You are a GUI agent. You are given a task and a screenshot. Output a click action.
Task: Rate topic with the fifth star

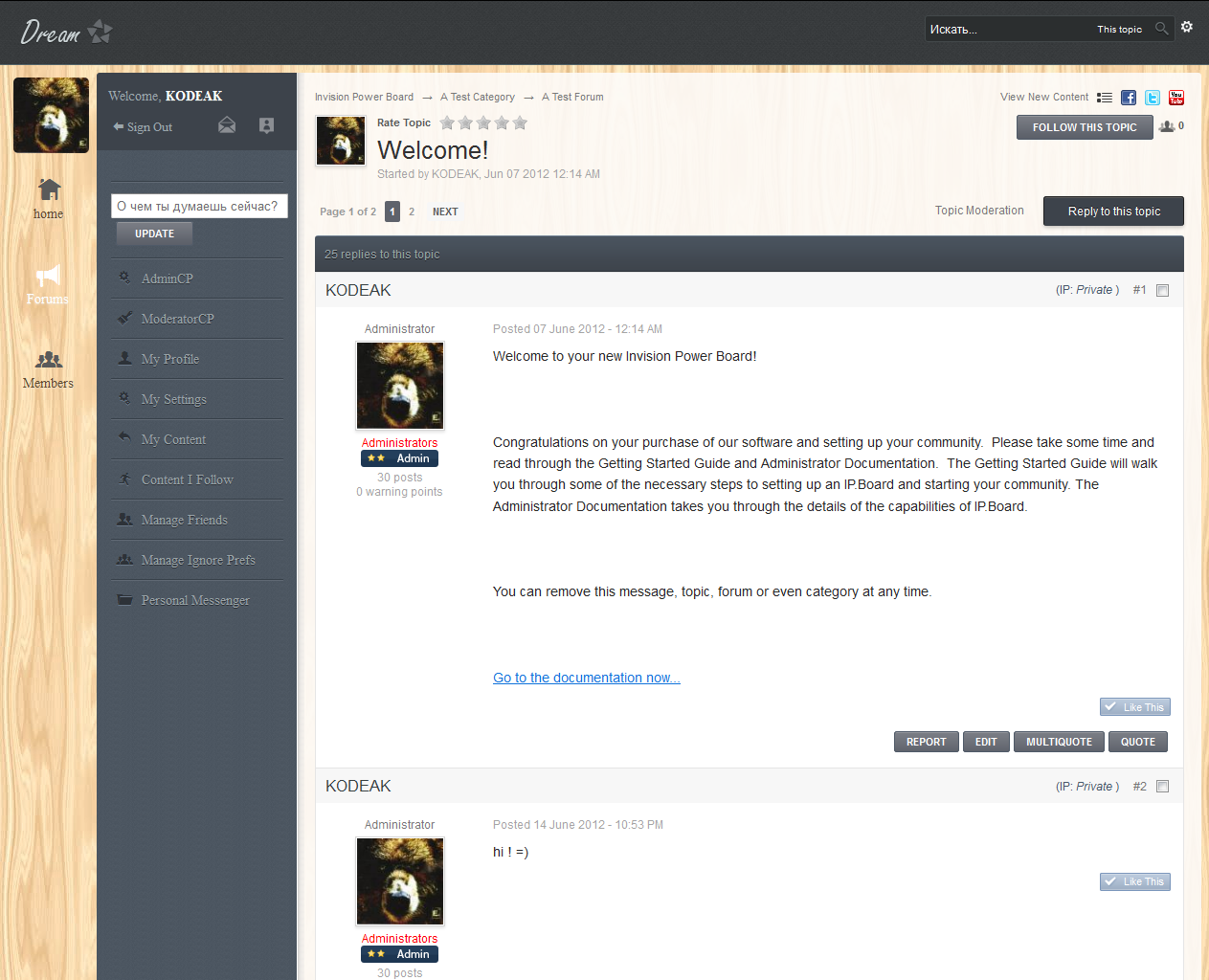(x=520, y=122)
